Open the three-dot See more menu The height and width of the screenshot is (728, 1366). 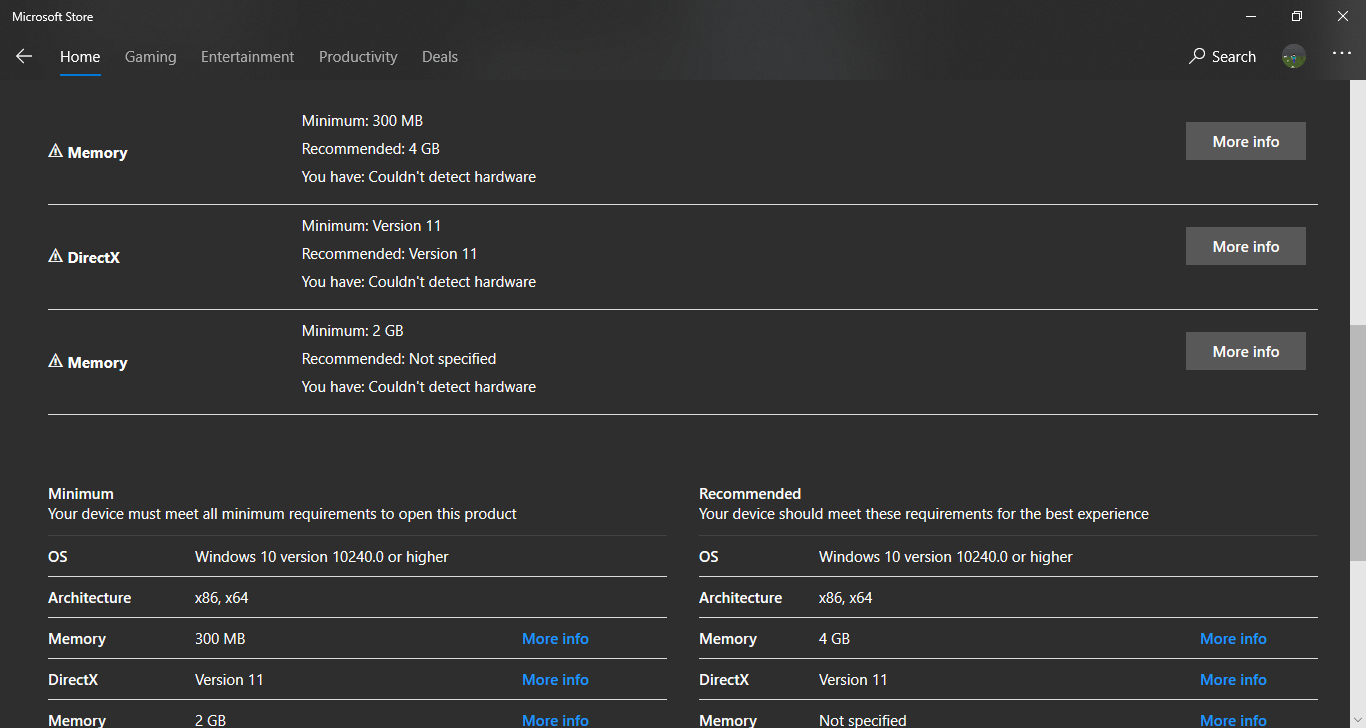1341,53
